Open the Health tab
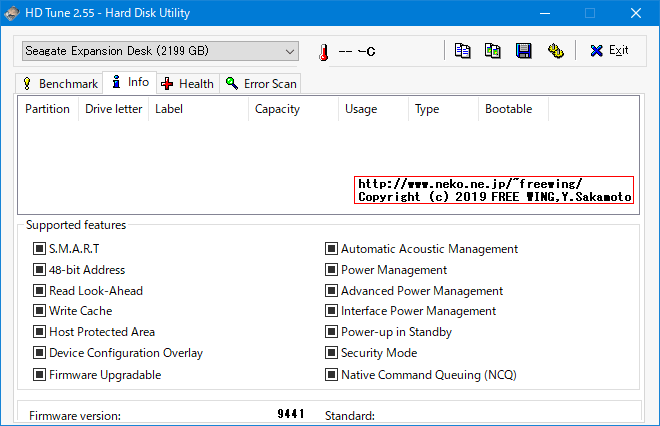660x426 pixels. pyautogui.click(x=187, y=84)
